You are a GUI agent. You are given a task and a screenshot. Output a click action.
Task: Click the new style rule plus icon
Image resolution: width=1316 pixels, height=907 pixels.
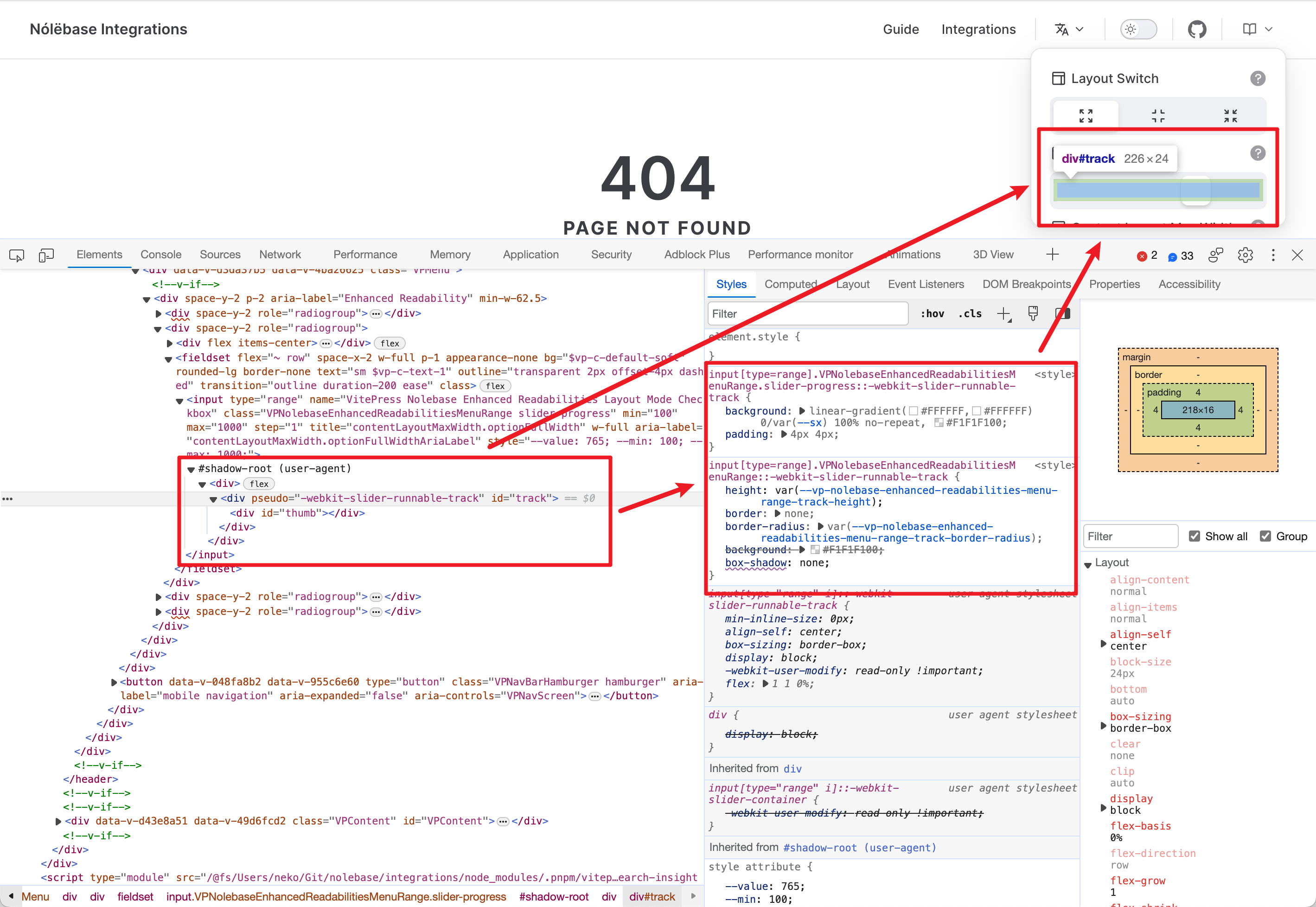point(1003,314)
